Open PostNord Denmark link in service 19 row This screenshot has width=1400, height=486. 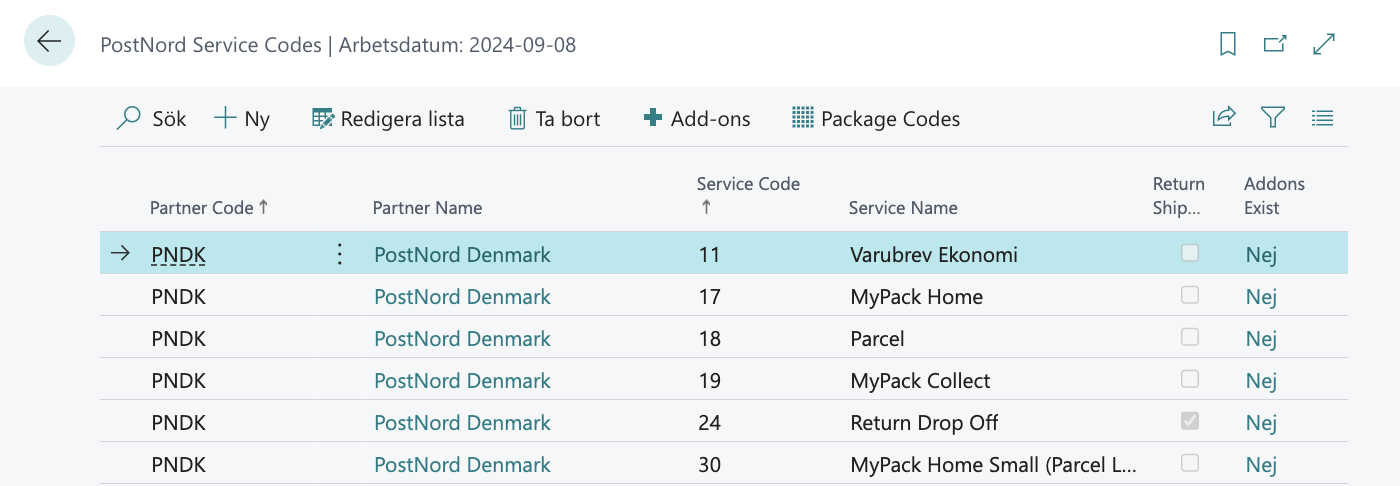pyautogui.click(x=462, y=380)
